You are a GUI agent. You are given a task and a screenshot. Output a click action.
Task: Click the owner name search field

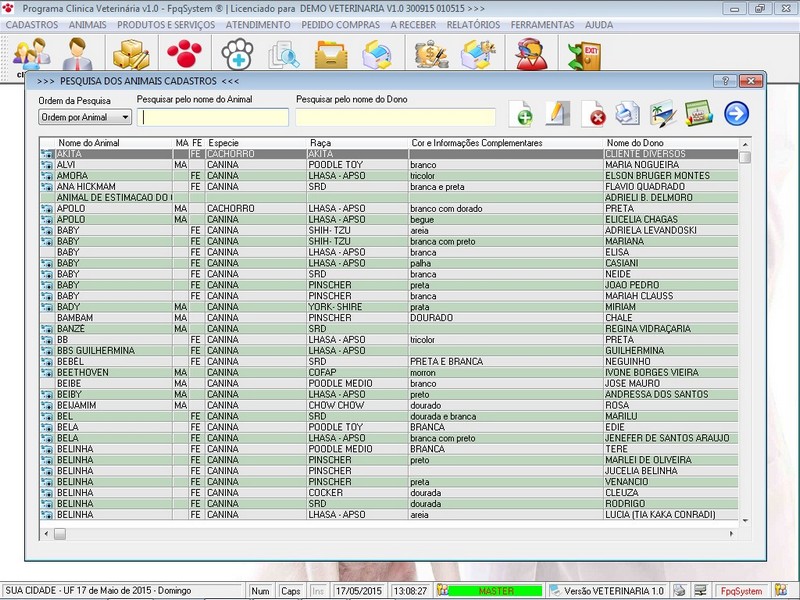point(395,118)
